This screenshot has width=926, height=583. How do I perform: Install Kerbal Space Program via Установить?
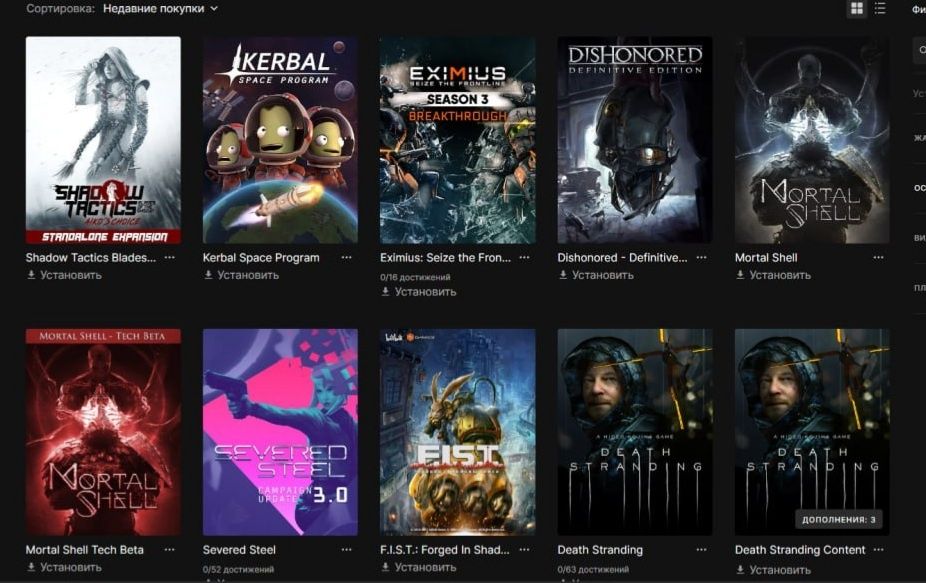[242, 275]
